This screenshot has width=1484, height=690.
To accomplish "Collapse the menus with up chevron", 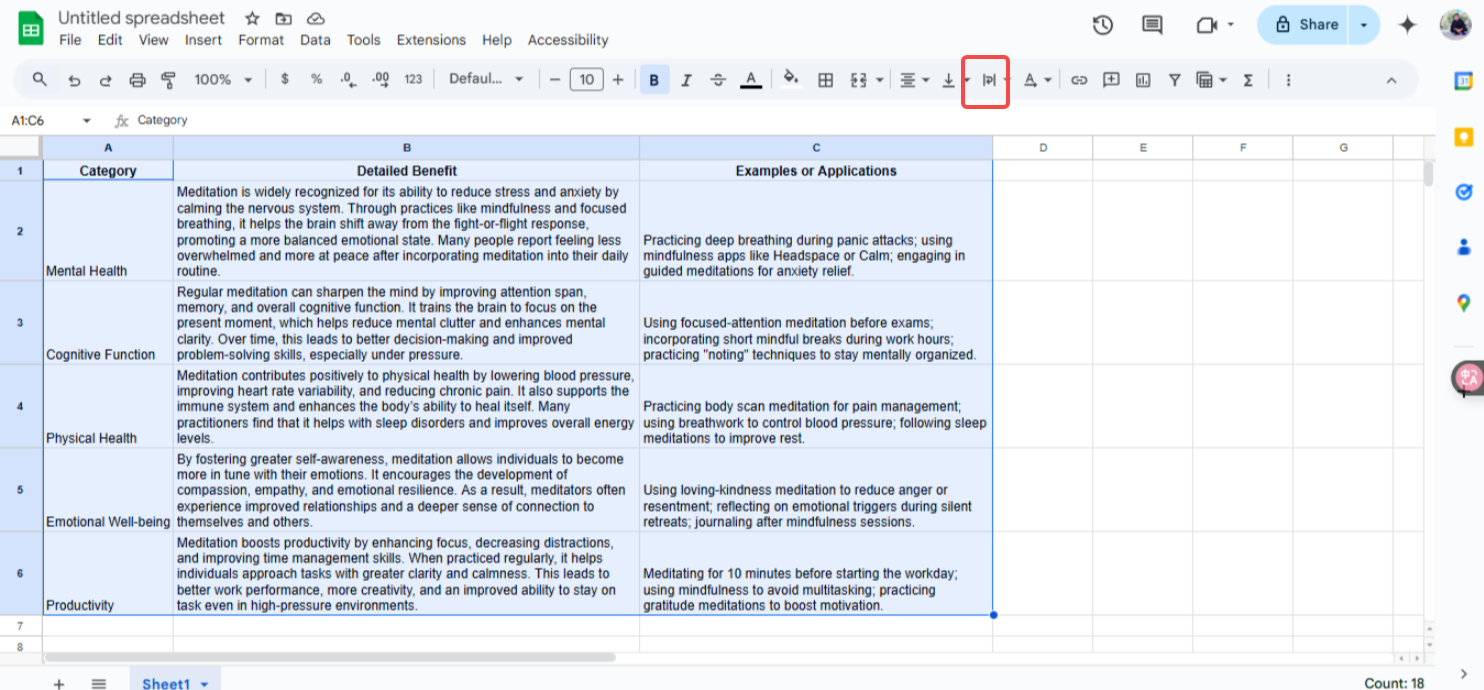I will (1391, 80).
